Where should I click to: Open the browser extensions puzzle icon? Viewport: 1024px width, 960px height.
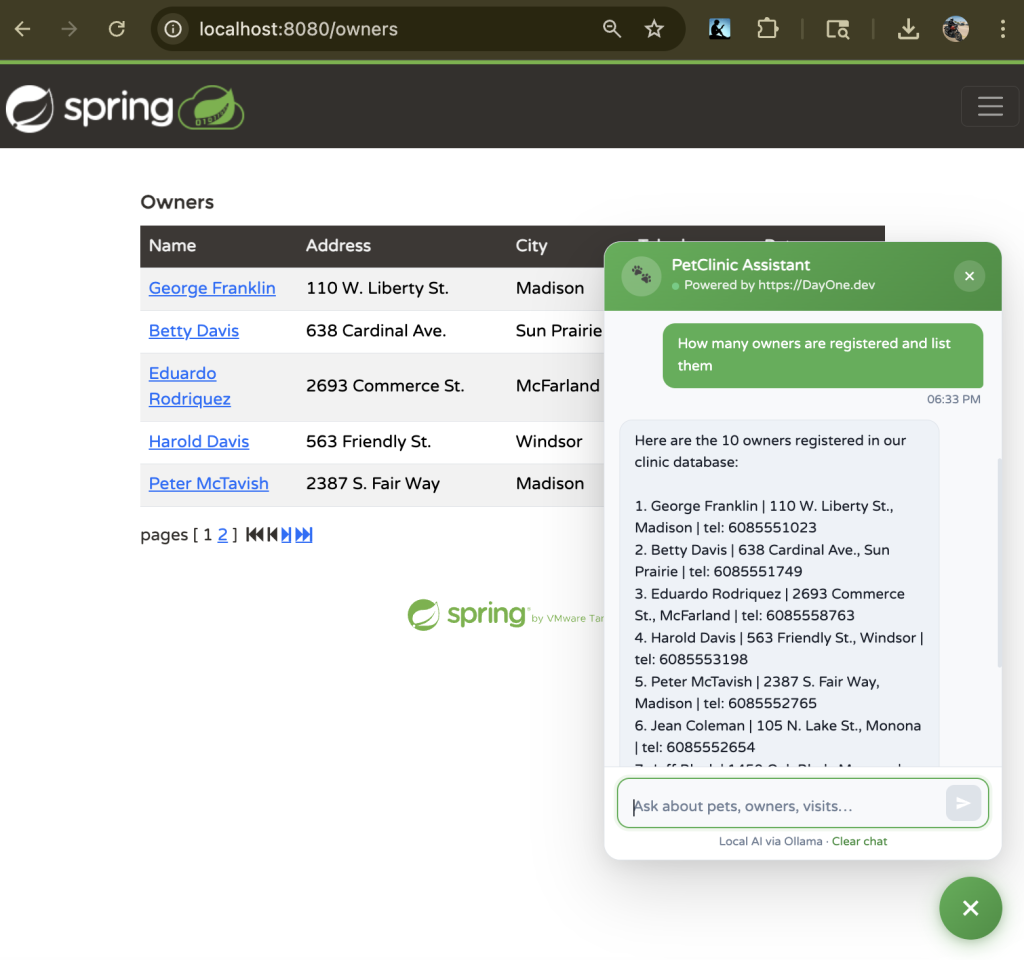[767, 29]
